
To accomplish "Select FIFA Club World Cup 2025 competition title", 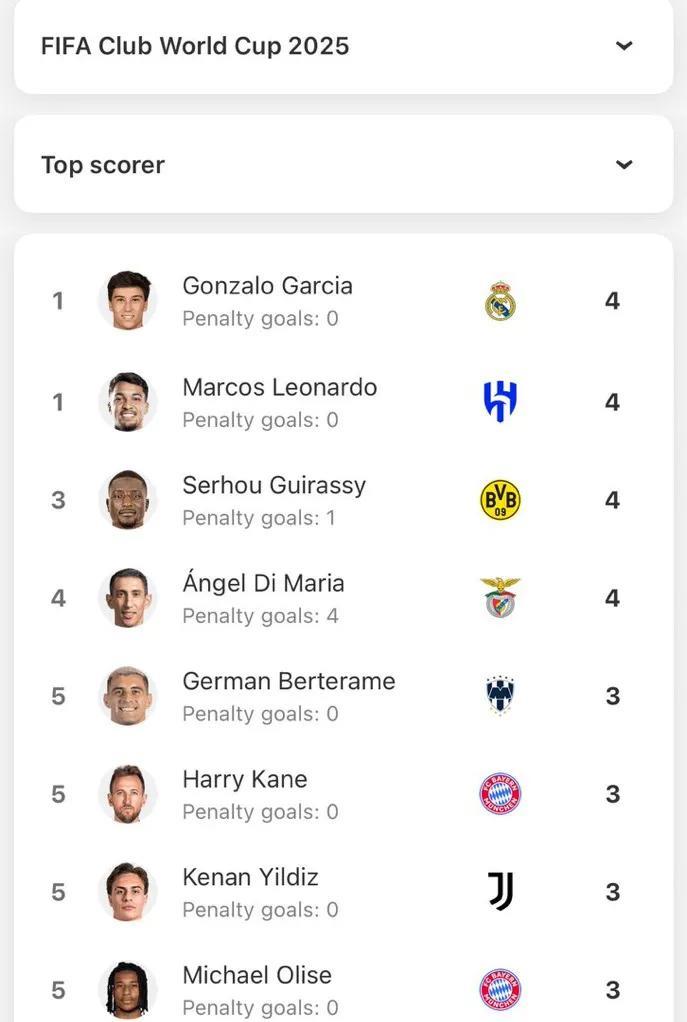I will tap(195, 46).
